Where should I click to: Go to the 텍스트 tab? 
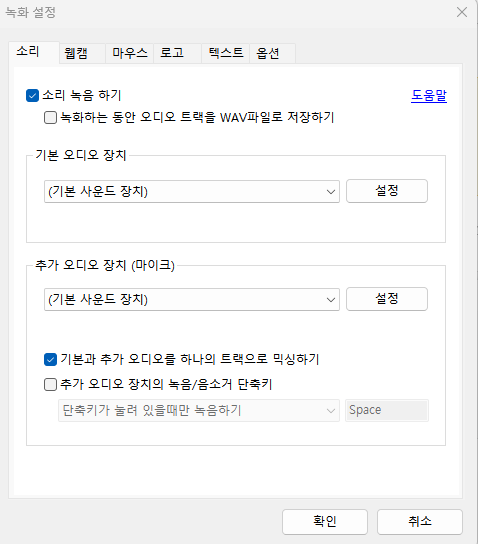(x=225, y=54)
